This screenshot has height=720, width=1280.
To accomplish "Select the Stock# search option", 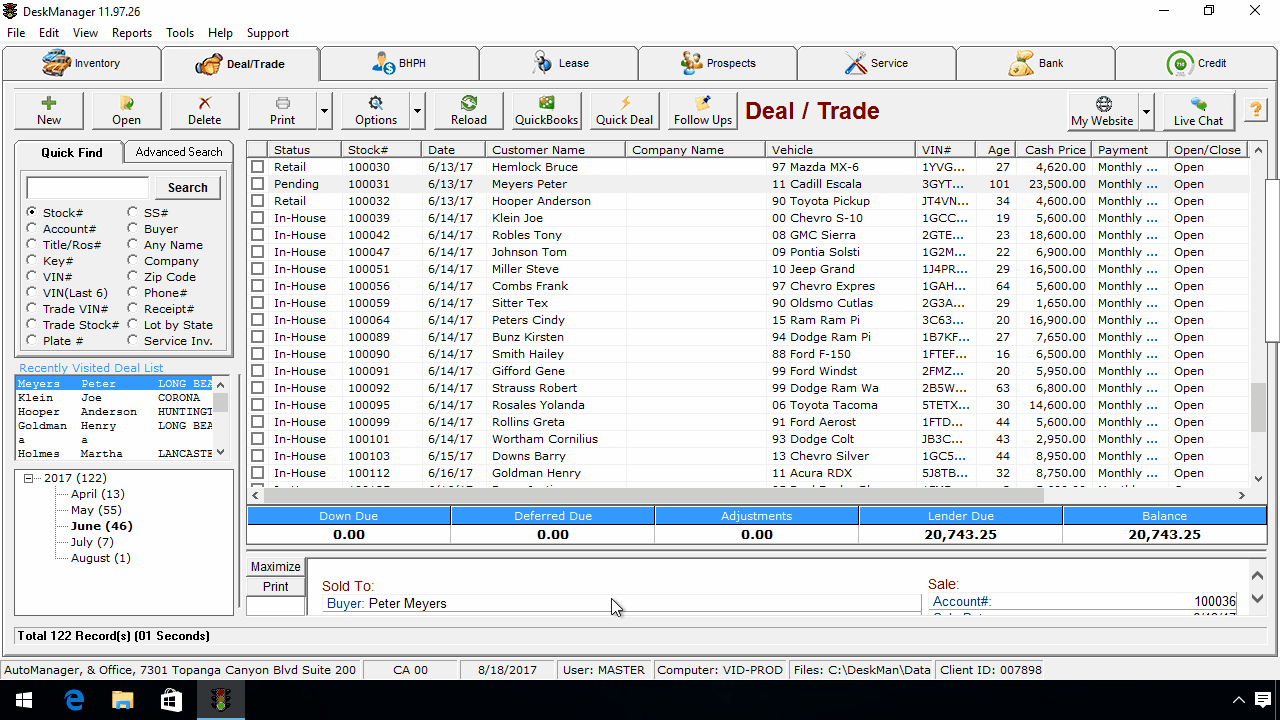I will click(33, 213).
